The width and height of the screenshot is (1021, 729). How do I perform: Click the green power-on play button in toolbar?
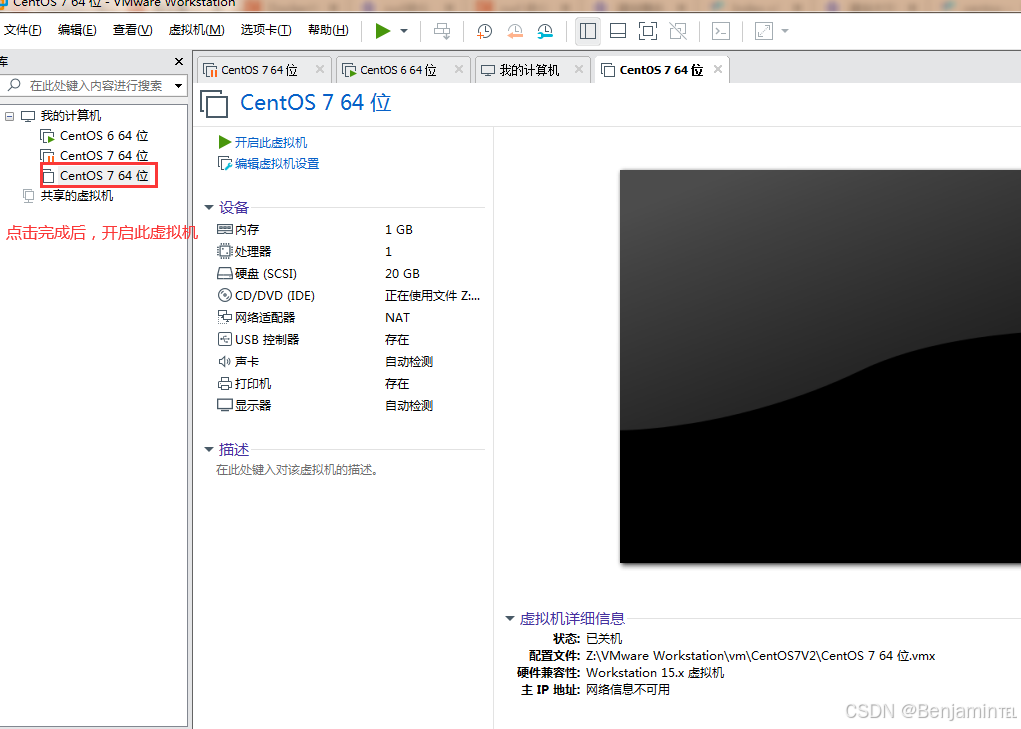tap(383, 31)
